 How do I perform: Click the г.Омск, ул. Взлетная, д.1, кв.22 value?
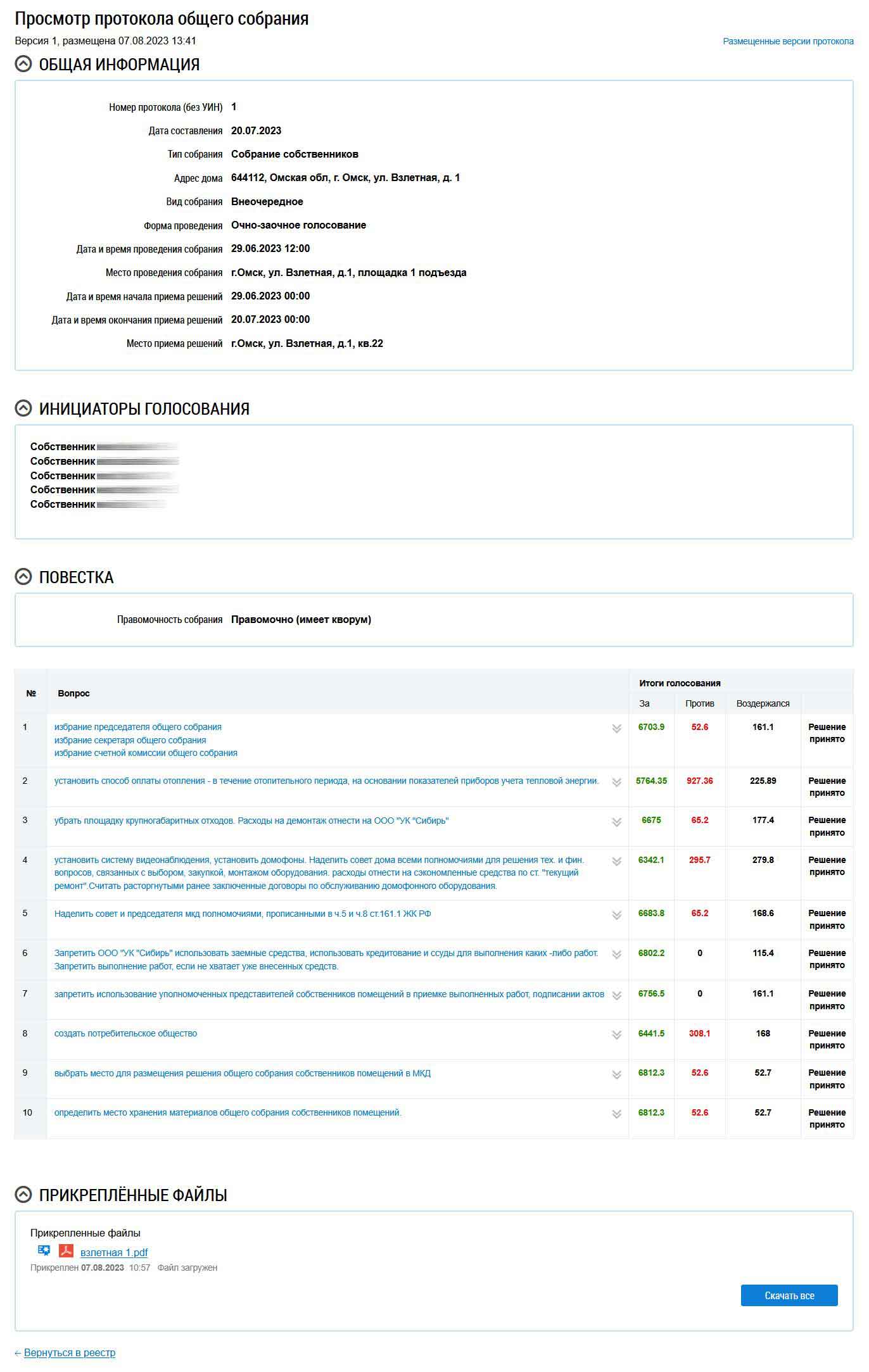click(x=307, y=344)
